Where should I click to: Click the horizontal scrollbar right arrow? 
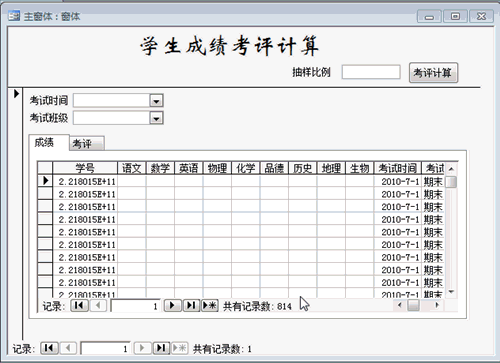point(437,305)
